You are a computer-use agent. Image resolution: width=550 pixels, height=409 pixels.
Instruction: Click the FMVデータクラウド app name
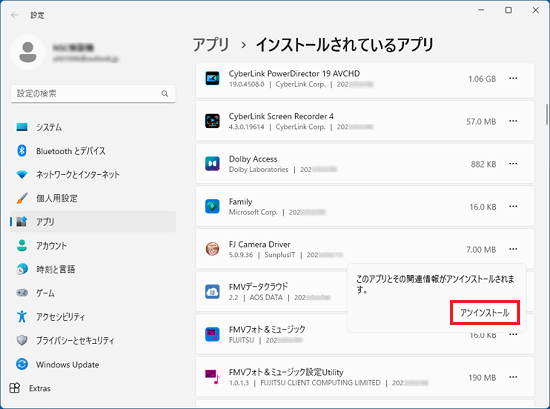(x=259, y=287)
